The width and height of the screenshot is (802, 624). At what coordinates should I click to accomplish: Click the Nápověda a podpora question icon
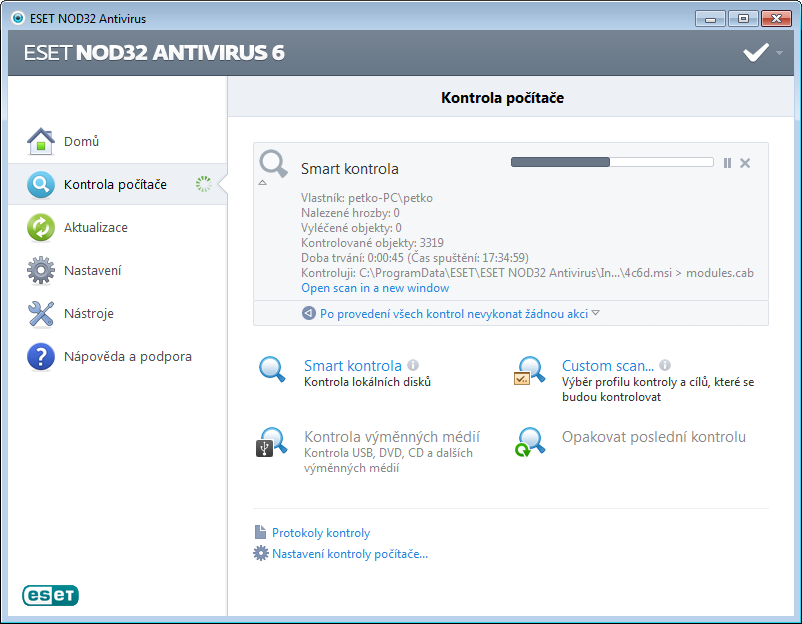click(x=41, y=356)
